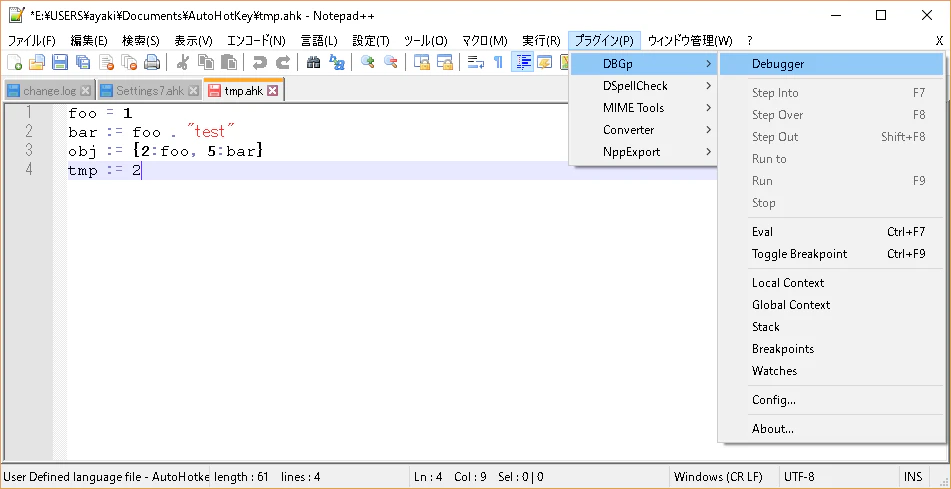Open the ウィンドウ管理(W) menu
This screenshot has width=951, height=489.
[690, 41]
